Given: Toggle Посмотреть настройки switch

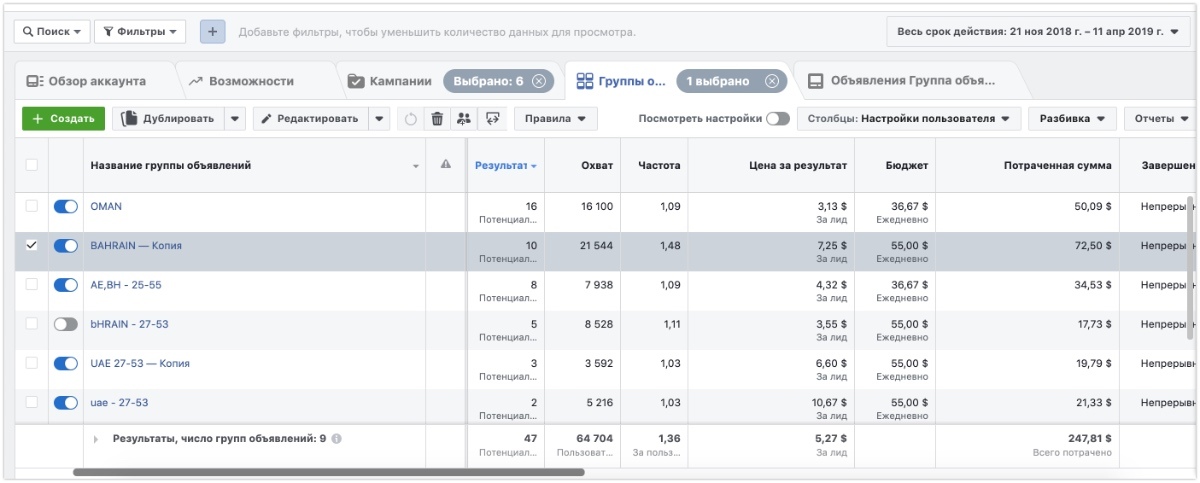Looking at the screenshot, I should point(777,119).
